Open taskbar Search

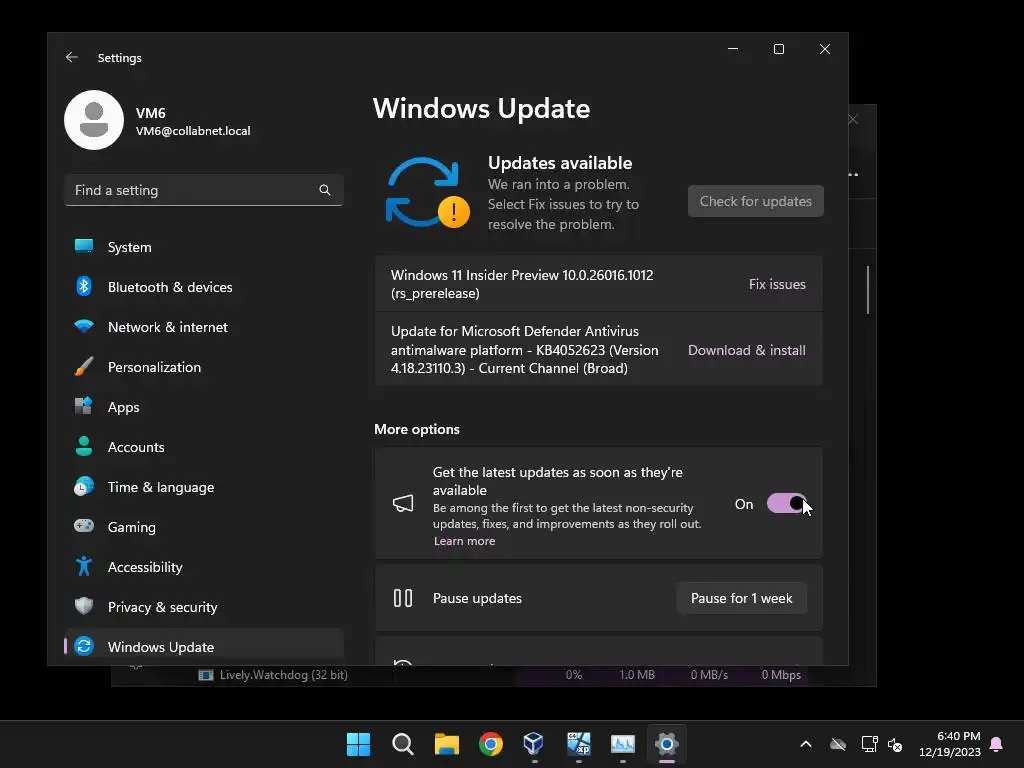402,744
